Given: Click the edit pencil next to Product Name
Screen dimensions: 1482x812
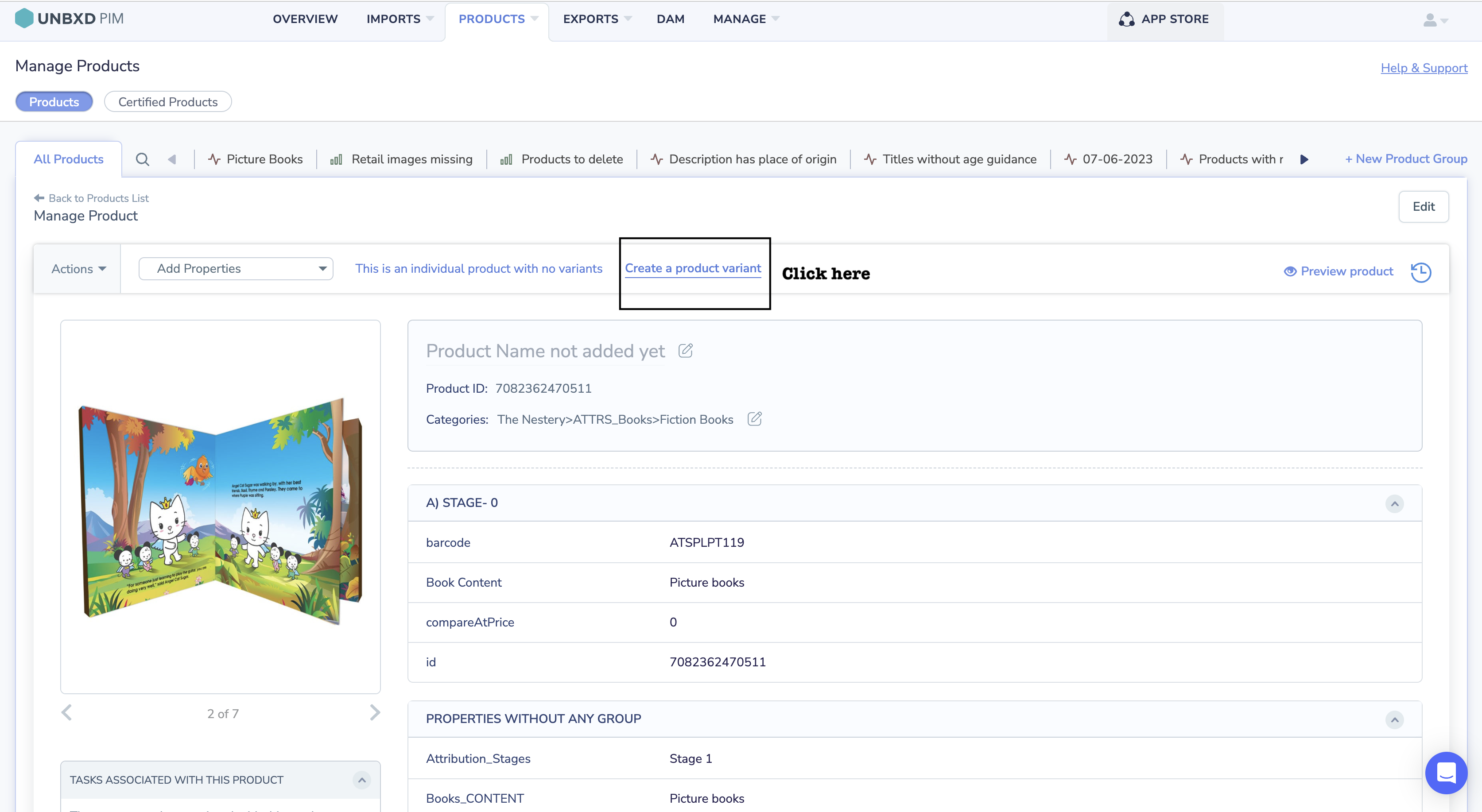Looking at the screenshot, I should (685, 350).
